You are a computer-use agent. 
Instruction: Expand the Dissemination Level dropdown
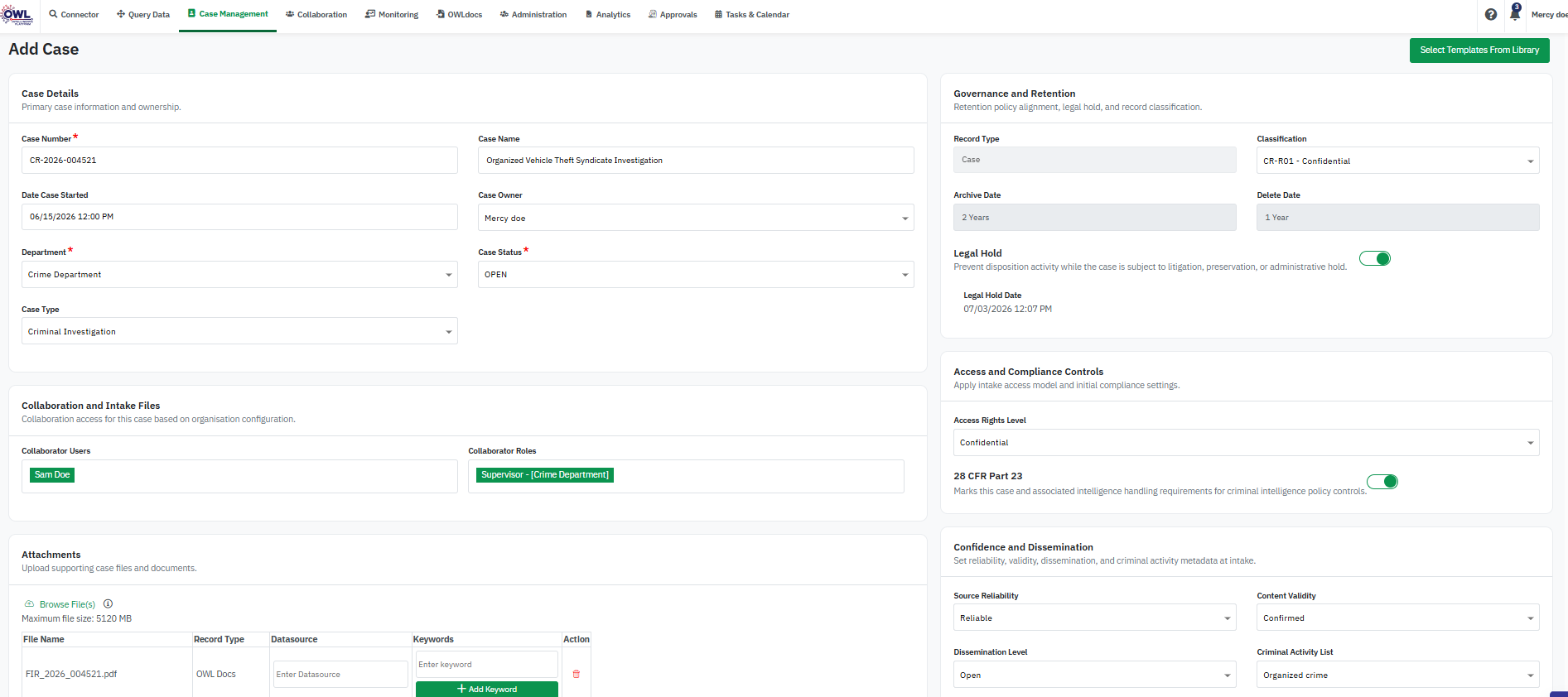[x=1095, y=675]
